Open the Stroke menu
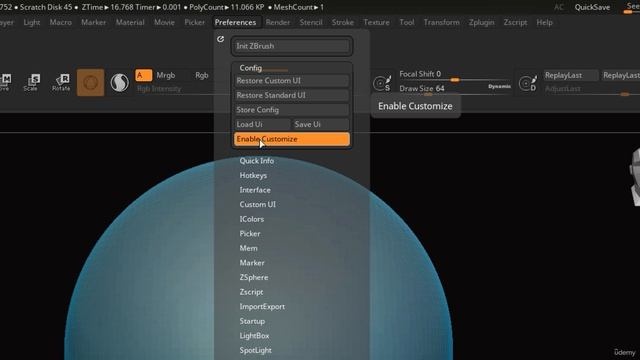 343,22
